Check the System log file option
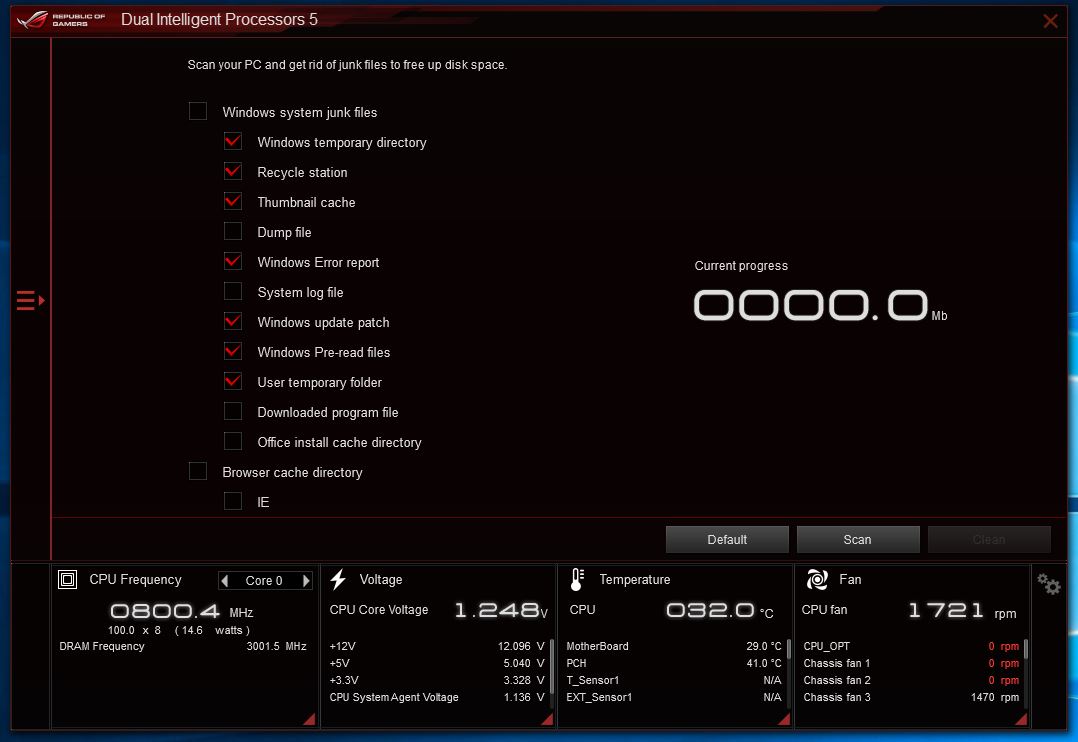The height and width of the screenshot is (742, 1078). point(233,292)
